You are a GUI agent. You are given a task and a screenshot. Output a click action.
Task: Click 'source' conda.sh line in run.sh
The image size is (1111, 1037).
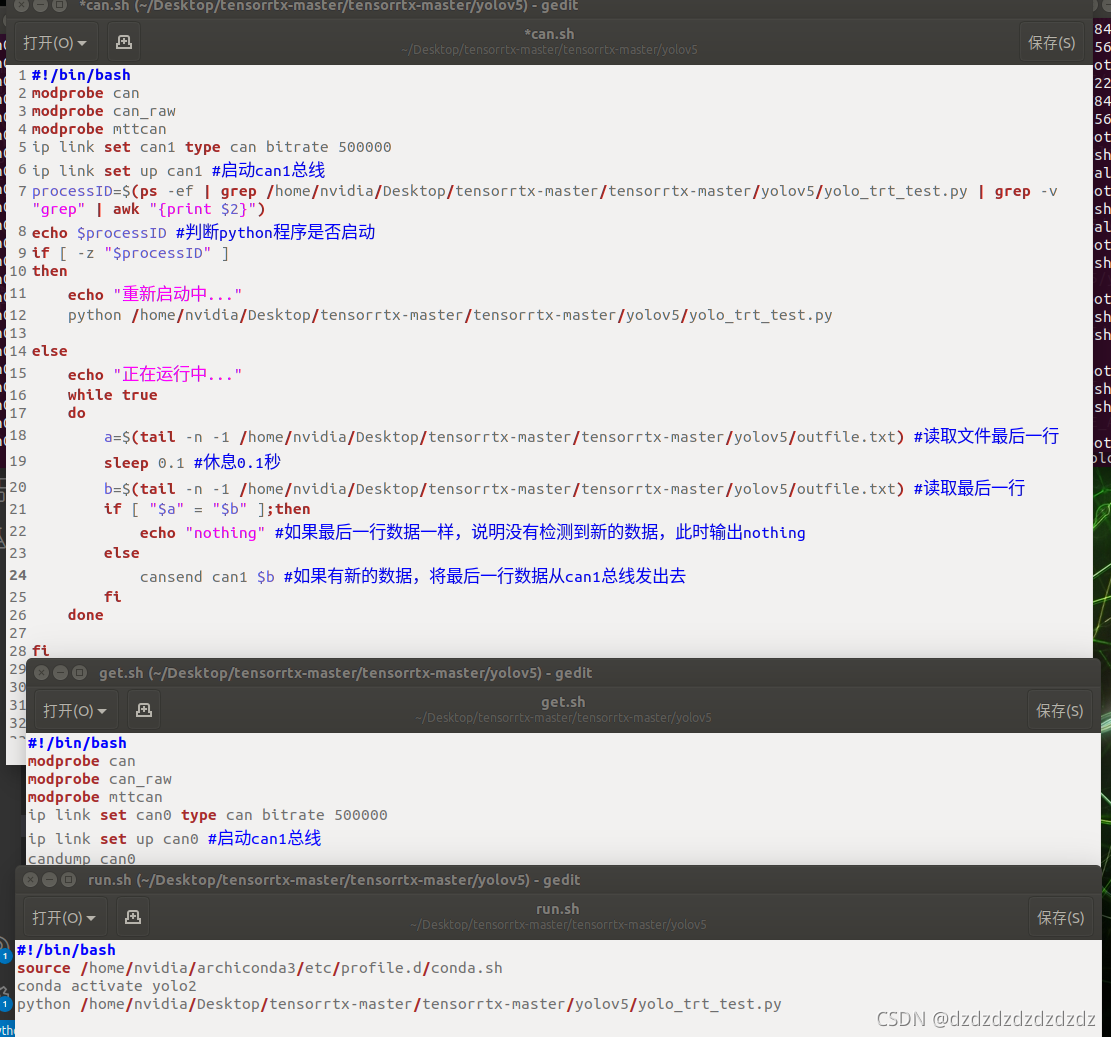coord(259,968)
